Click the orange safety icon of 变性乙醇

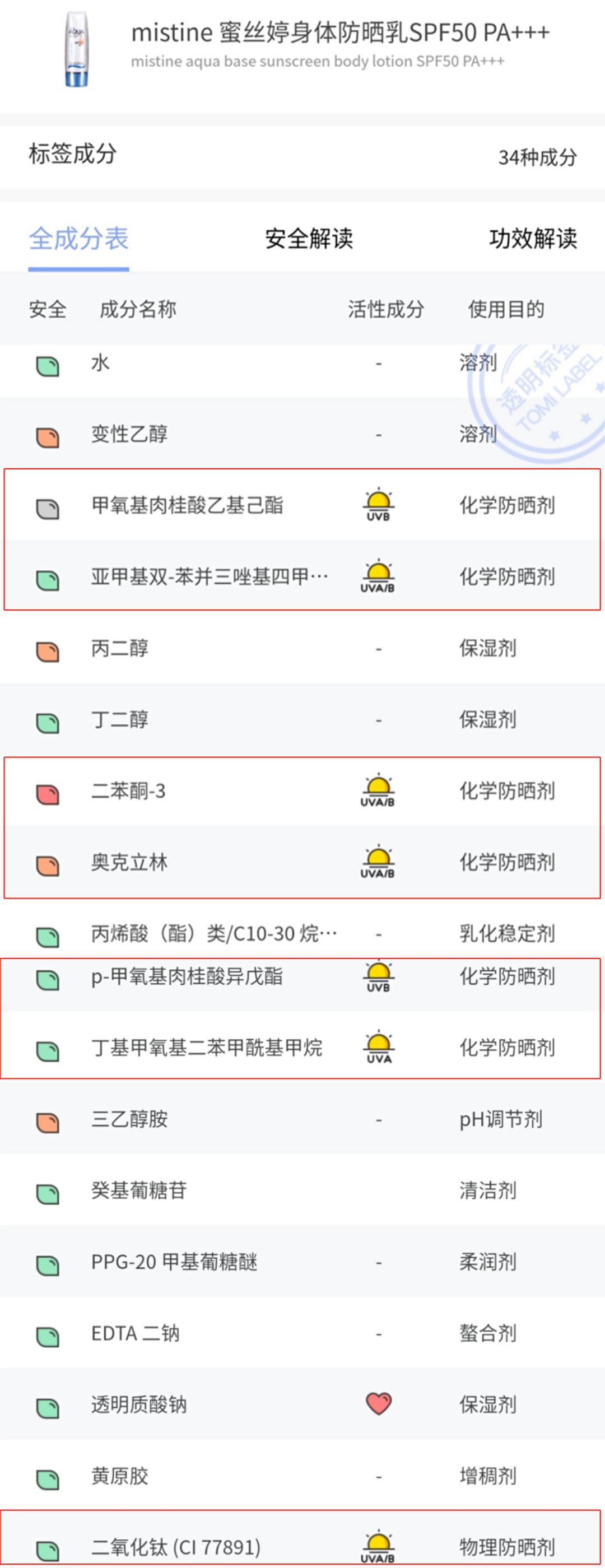pyautogui.click(x=48, y=435)
